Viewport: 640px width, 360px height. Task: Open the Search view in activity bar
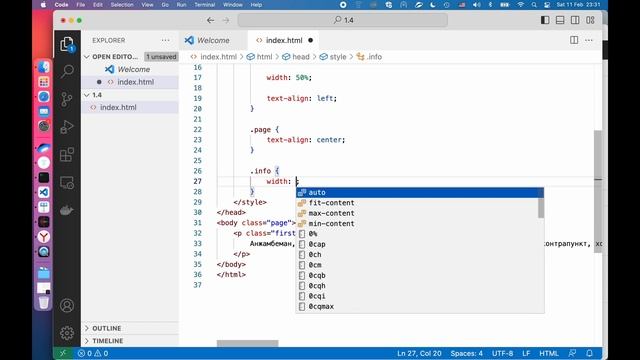67,71
